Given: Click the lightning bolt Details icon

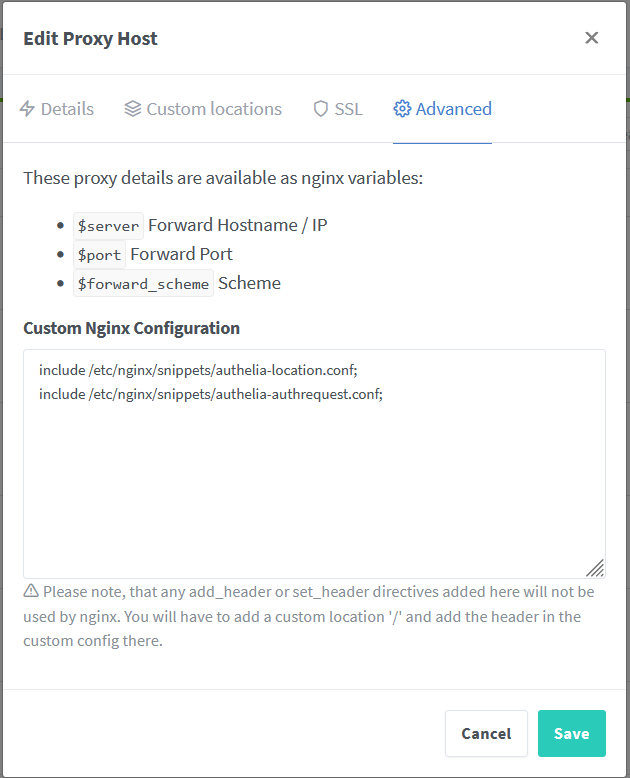Looking at the screenshot, I should (x=27, y=109).
